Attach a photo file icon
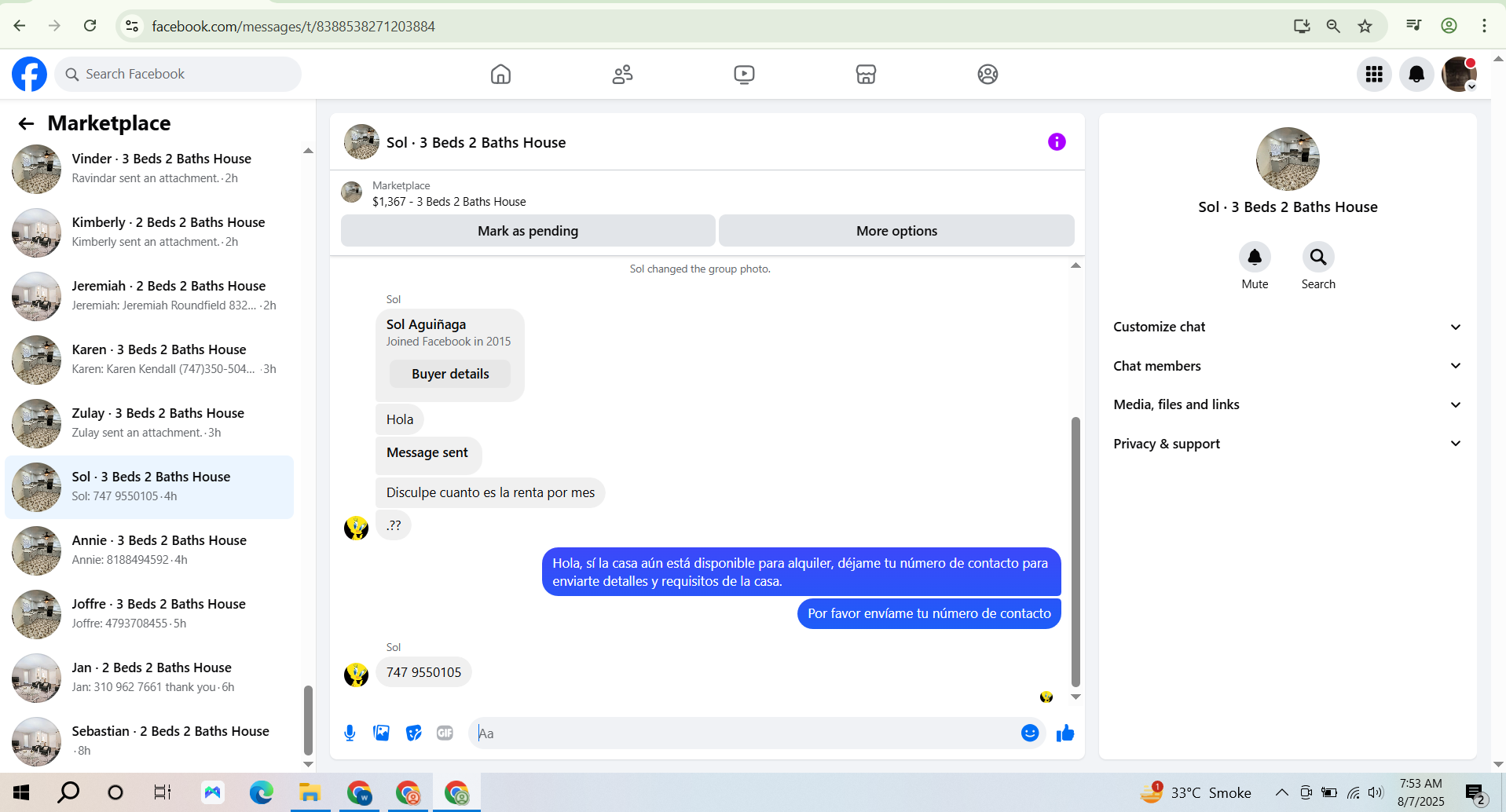The image size is (1506, 812). pyautogui.click(x=382, y=733)
